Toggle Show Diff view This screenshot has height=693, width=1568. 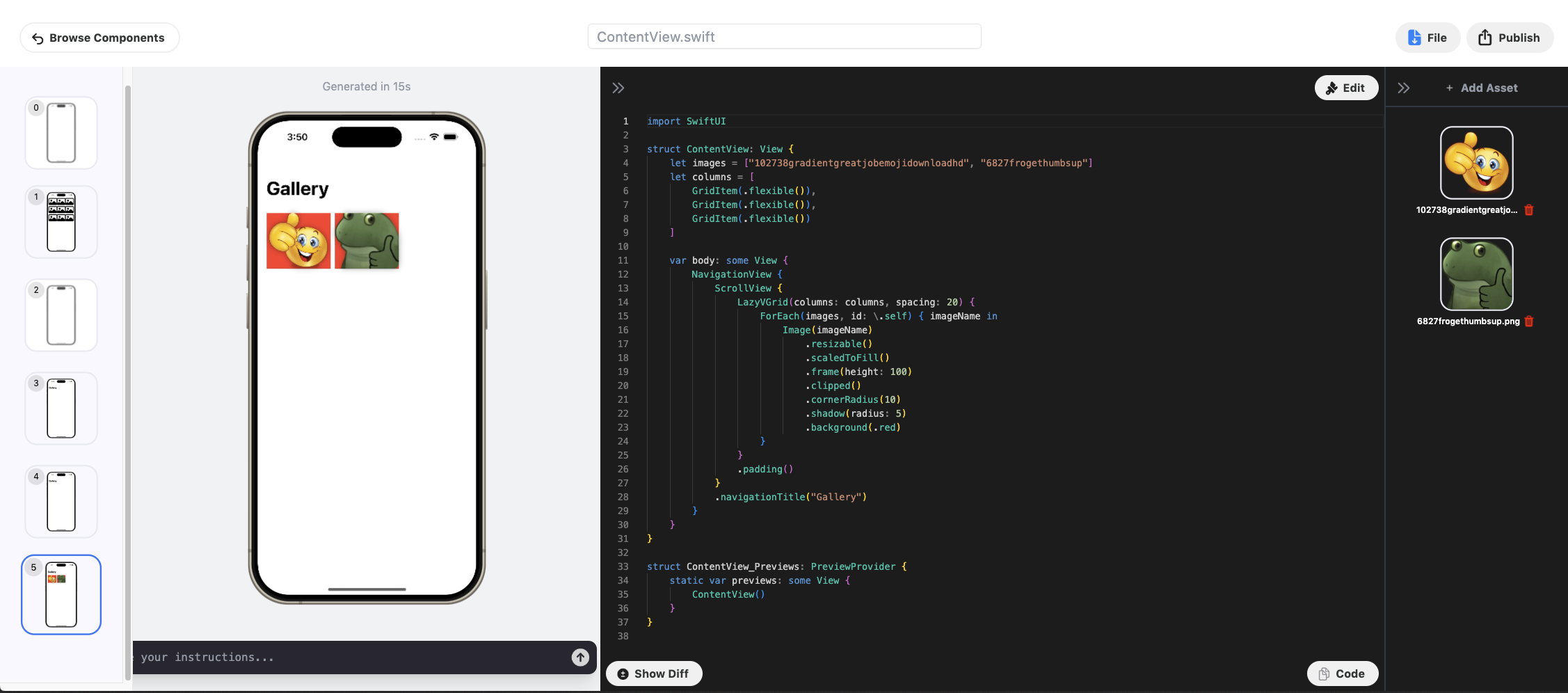click(653, 674)
